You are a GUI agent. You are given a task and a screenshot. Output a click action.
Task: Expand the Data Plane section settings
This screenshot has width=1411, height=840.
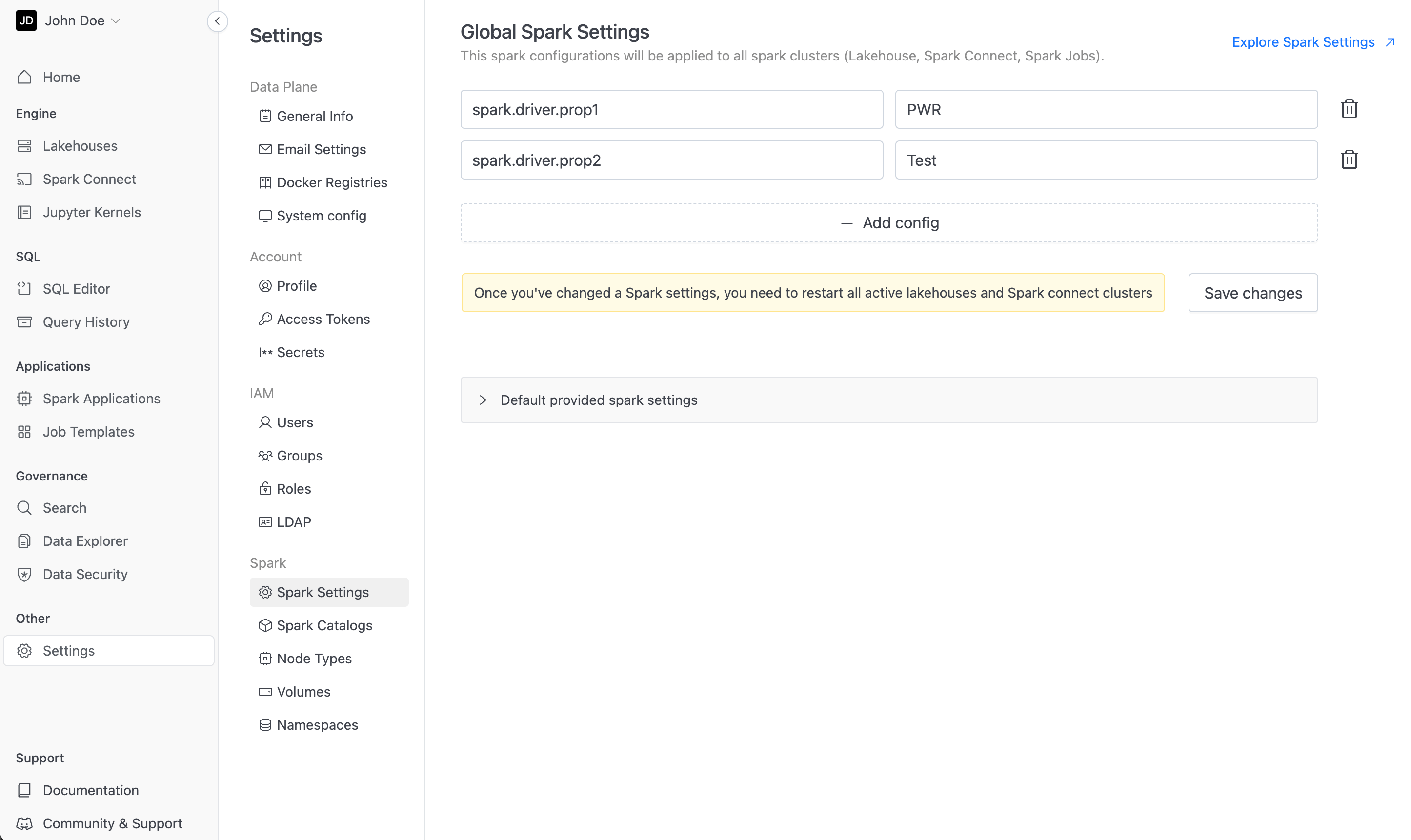coord(284,87)
